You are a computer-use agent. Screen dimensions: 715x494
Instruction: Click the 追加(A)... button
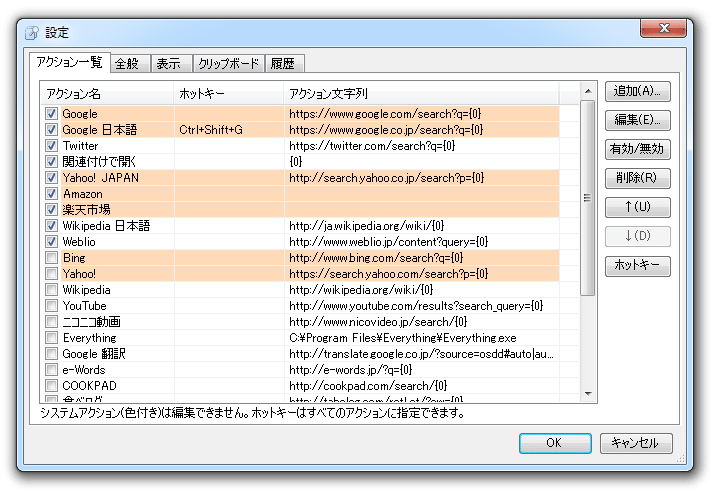637,91
